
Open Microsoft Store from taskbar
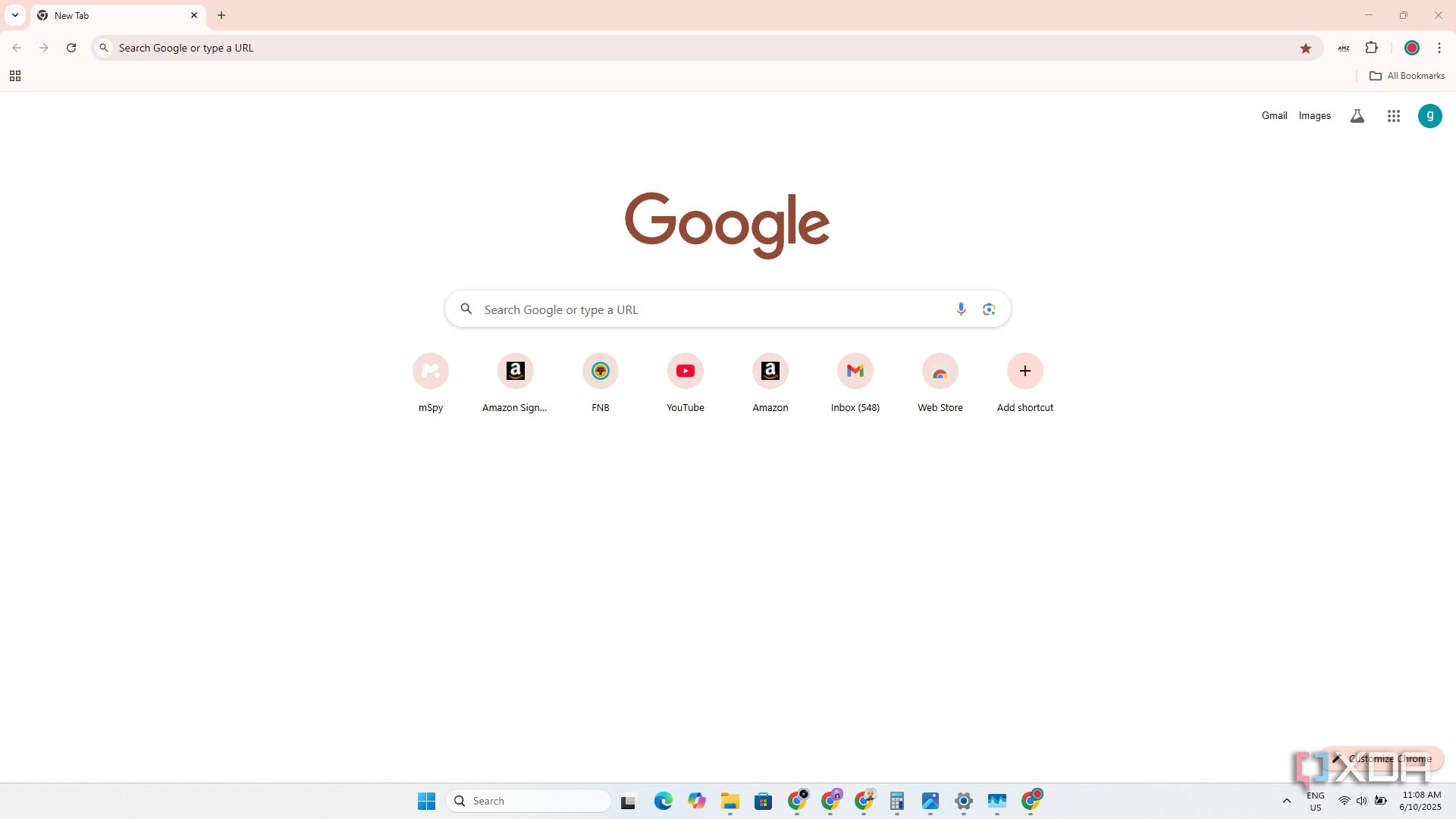764,801
